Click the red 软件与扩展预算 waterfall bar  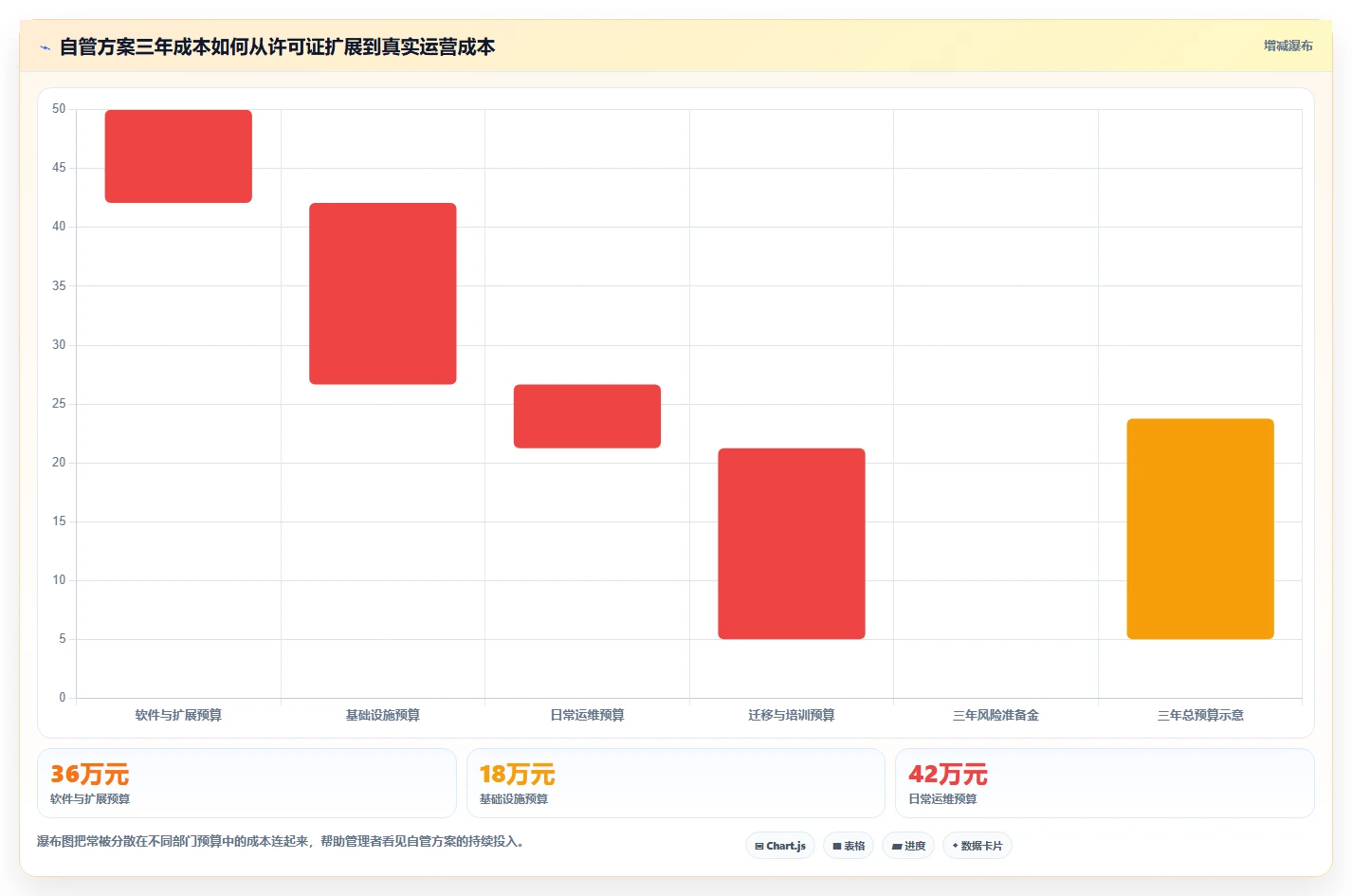(x=178, y=156)
